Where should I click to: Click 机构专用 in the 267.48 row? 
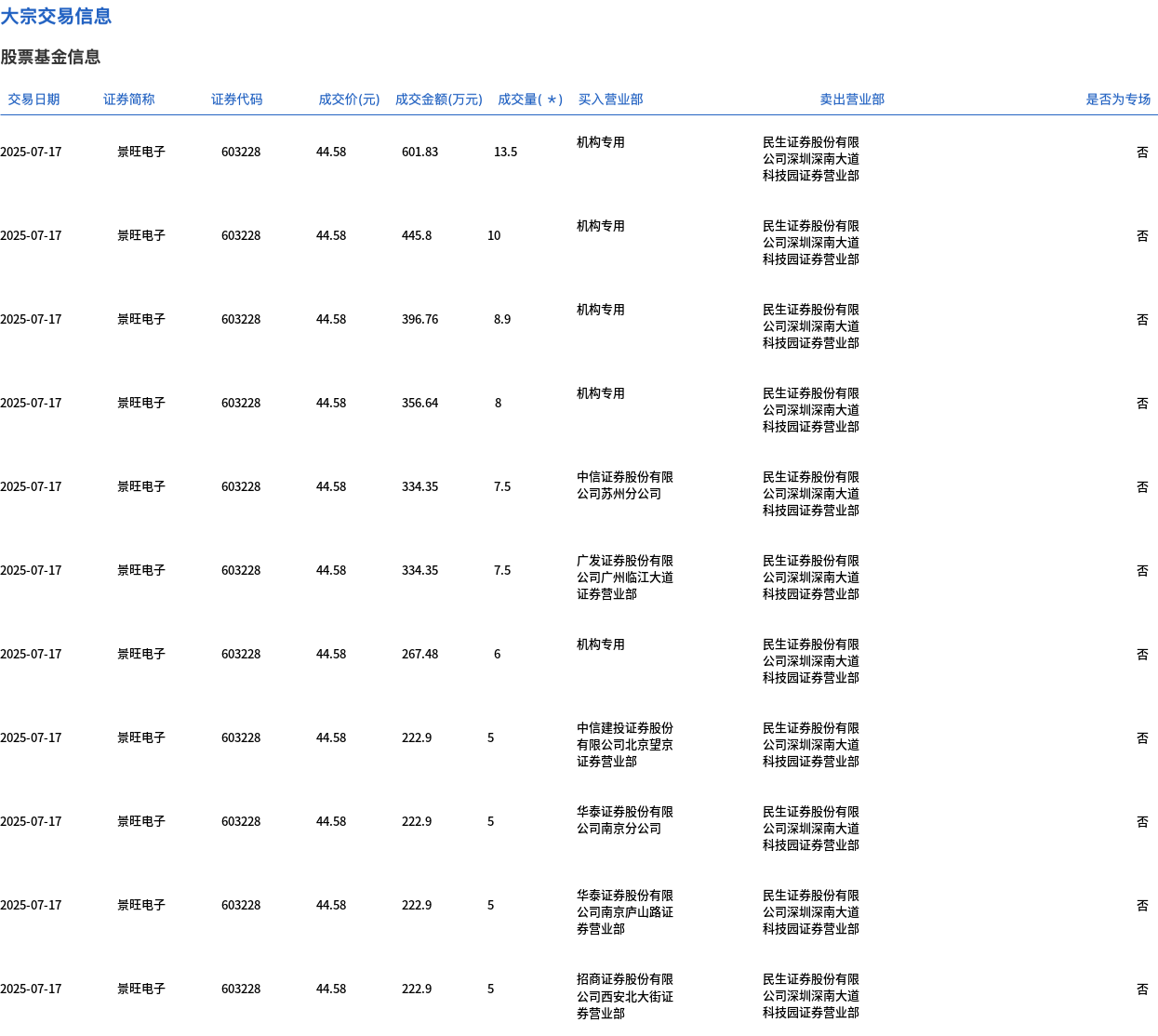[601, 644]
